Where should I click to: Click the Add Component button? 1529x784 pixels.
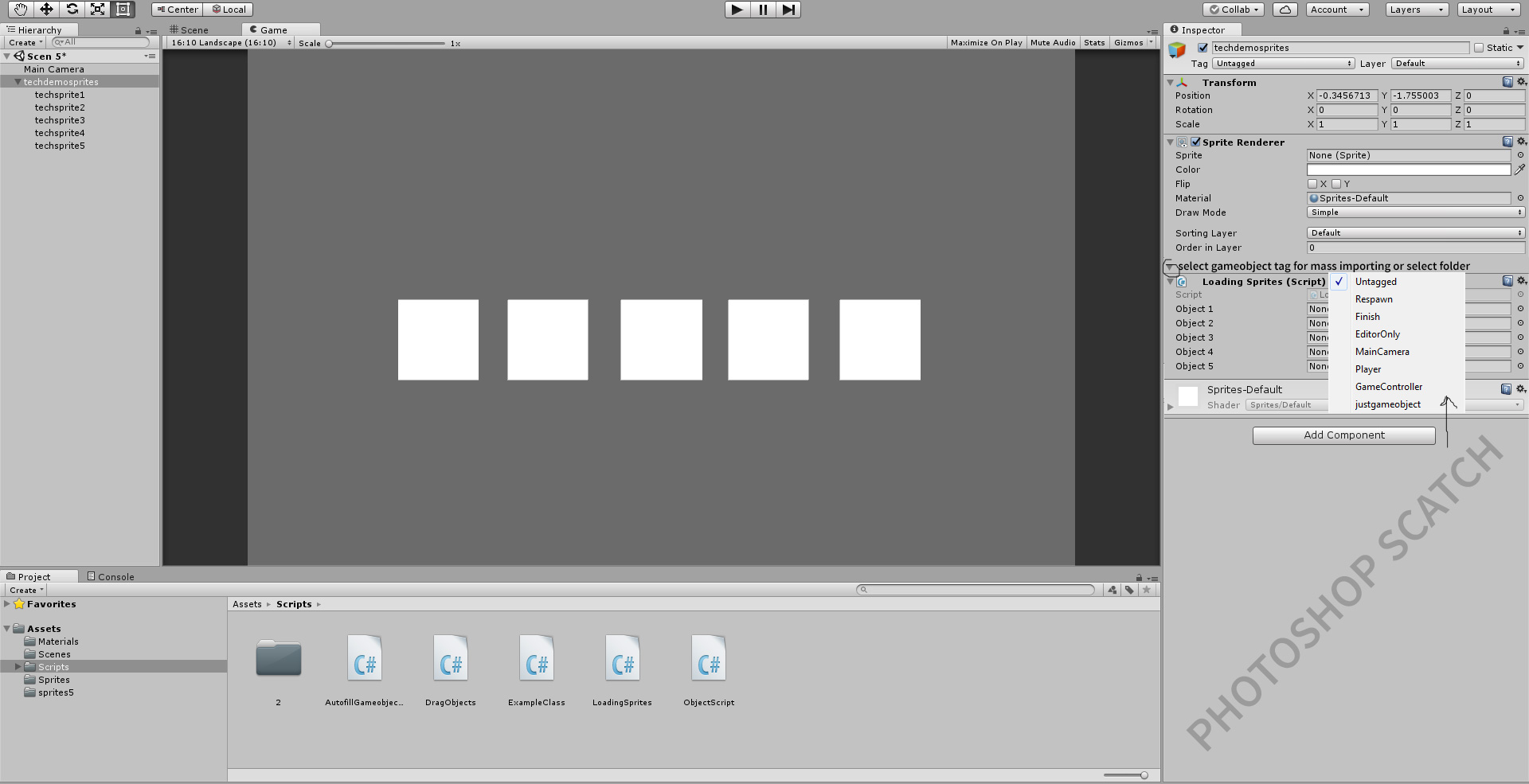(1343, 435)
